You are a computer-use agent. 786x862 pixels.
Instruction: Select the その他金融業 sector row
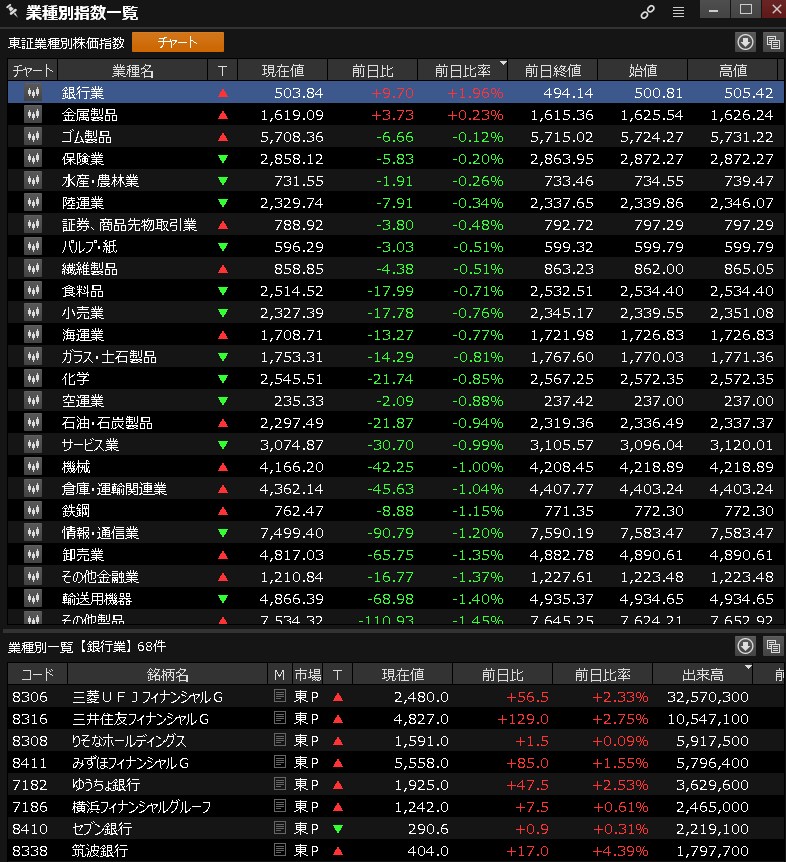396,577
